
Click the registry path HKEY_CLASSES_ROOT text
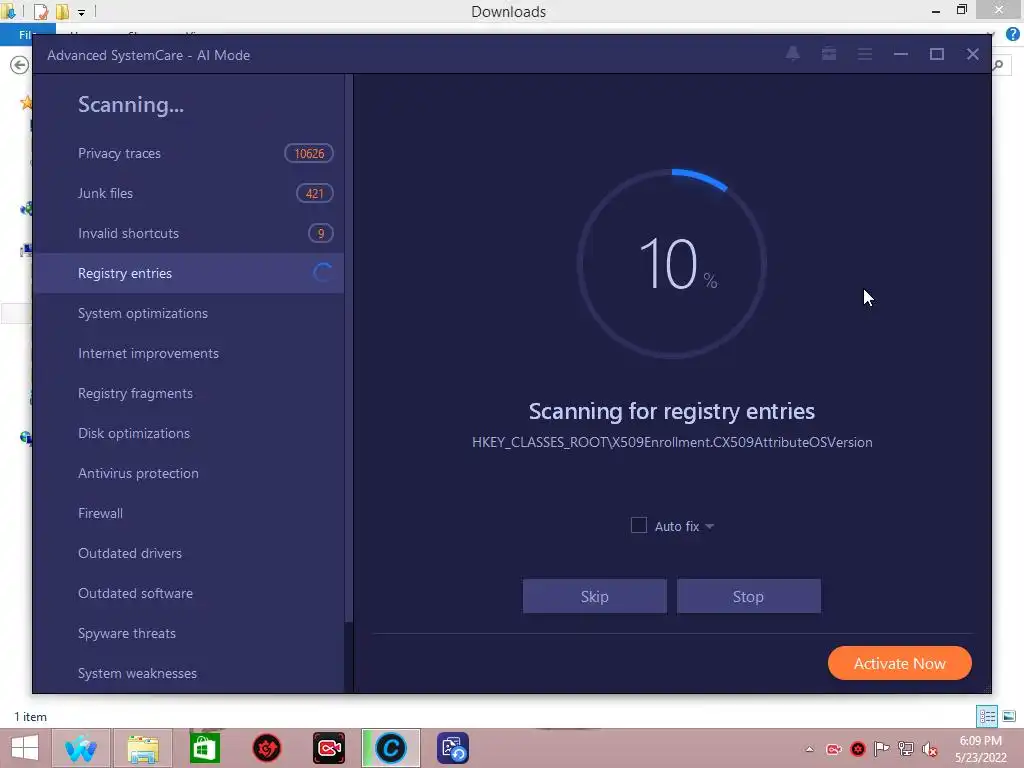[672, 442]
